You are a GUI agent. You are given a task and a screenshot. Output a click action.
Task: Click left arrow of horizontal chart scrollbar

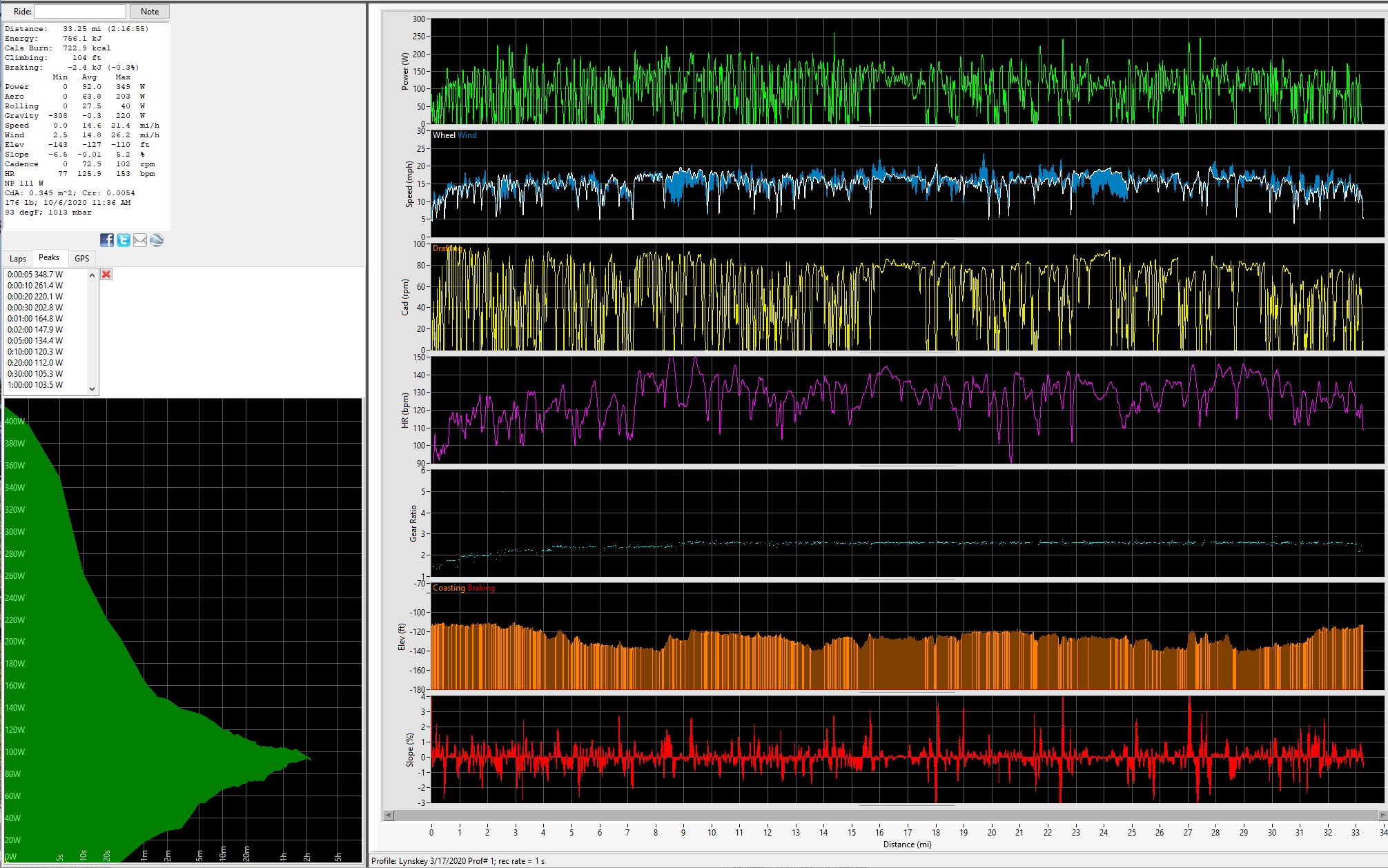pyautogui.click(x=389, y=815)
